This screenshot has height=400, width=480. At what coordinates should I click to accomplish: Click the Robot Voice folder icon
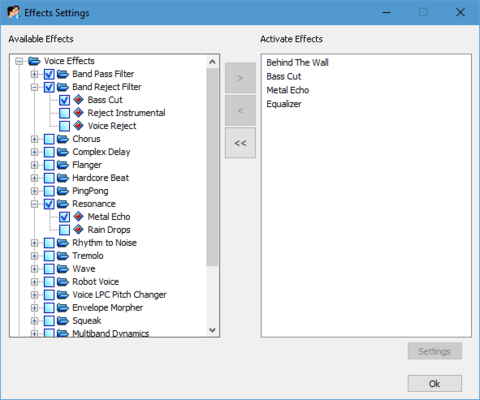pyautogui.click(x=63, y=282)
